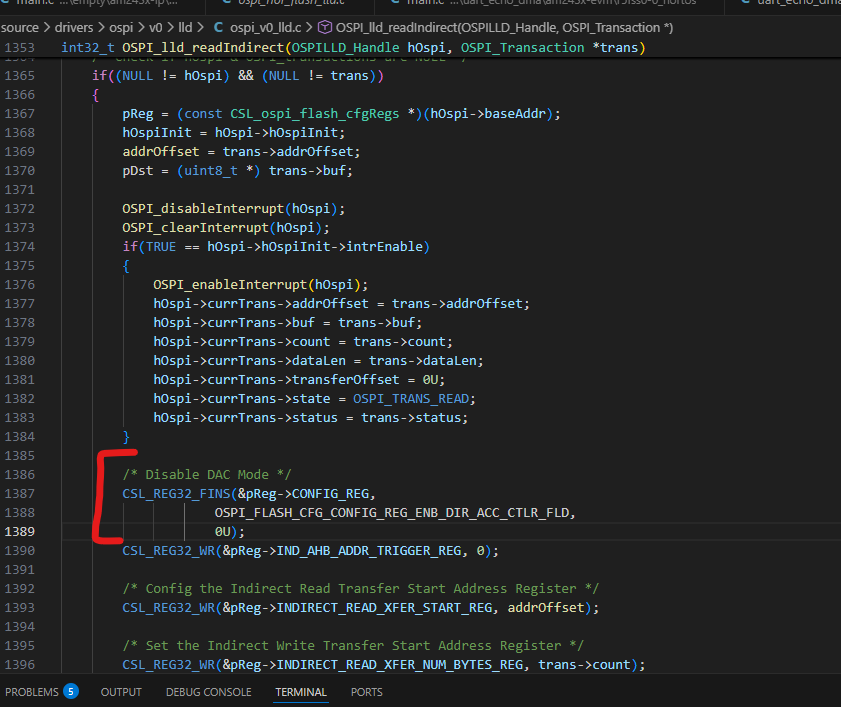Screen dimensions: 841x707
Task: Click 'INDIRECT_READ_XFER_NUM_BYTES_REG' text
Action: point(400,665)
